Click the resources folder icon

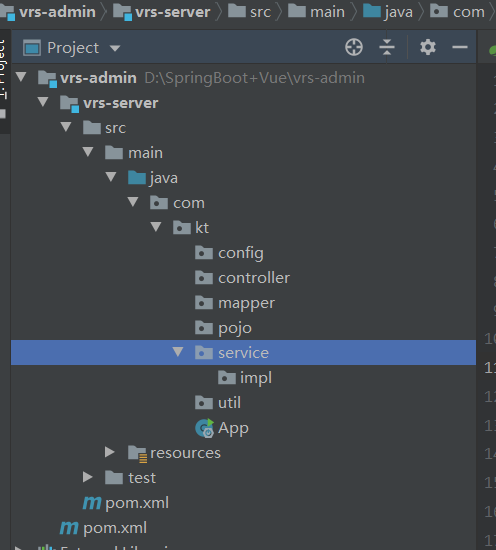point(137,454)
